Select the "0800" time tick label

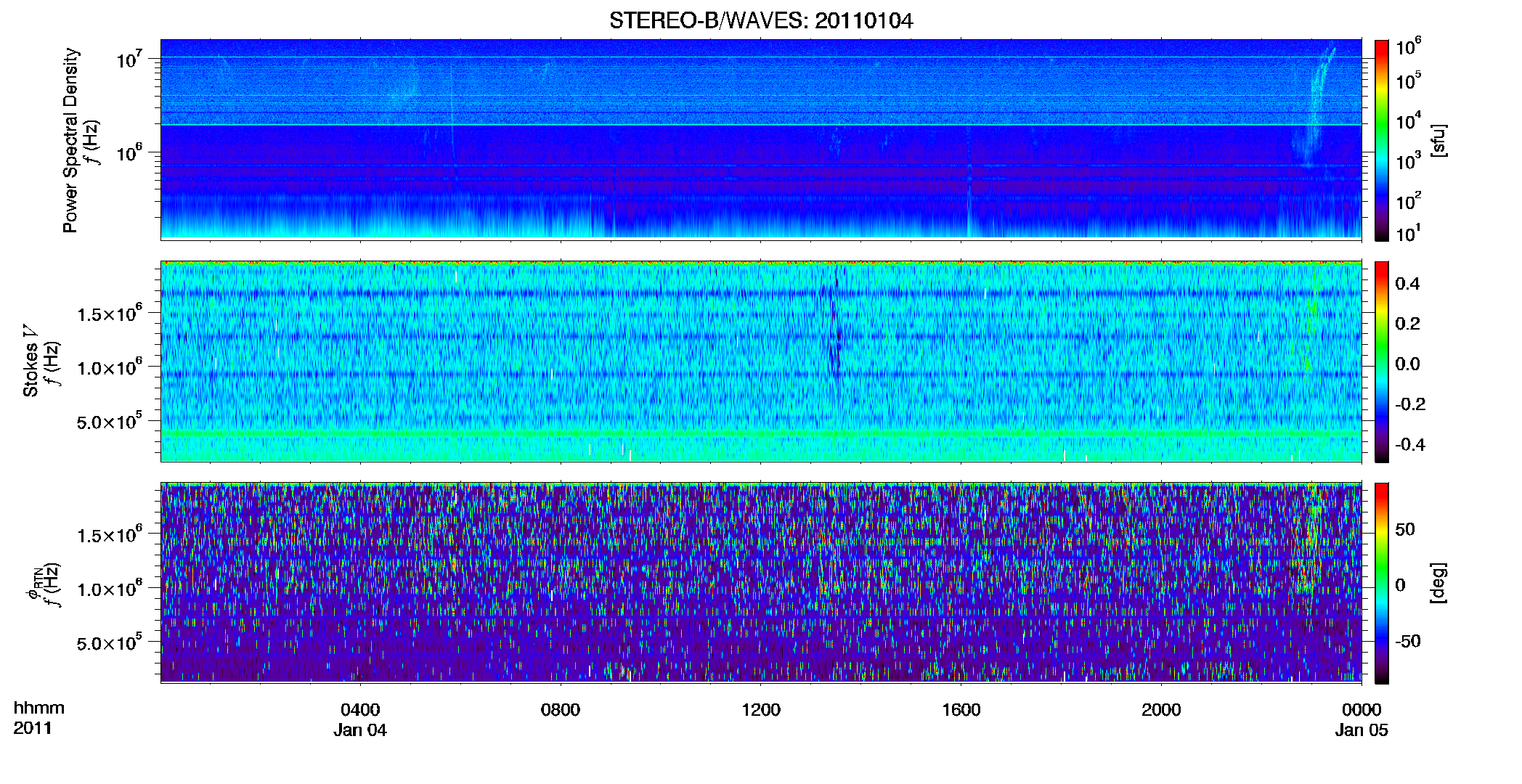point(561,709)
